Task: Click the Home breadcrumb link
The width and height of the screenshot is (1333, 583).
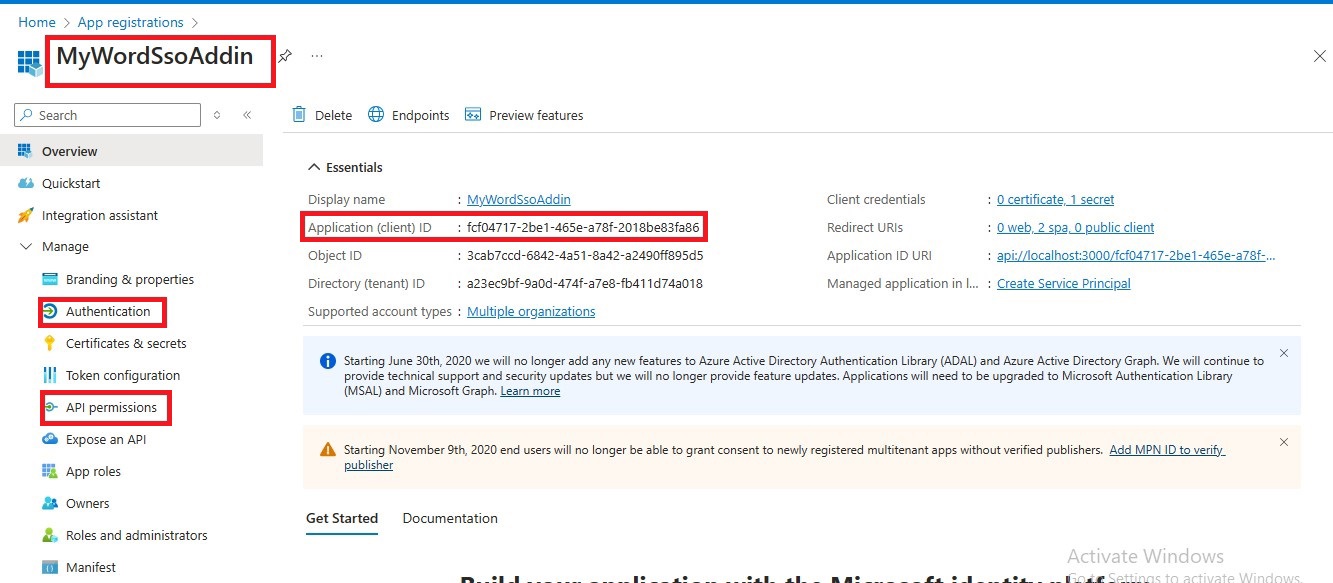Action: tap(37, 22)
